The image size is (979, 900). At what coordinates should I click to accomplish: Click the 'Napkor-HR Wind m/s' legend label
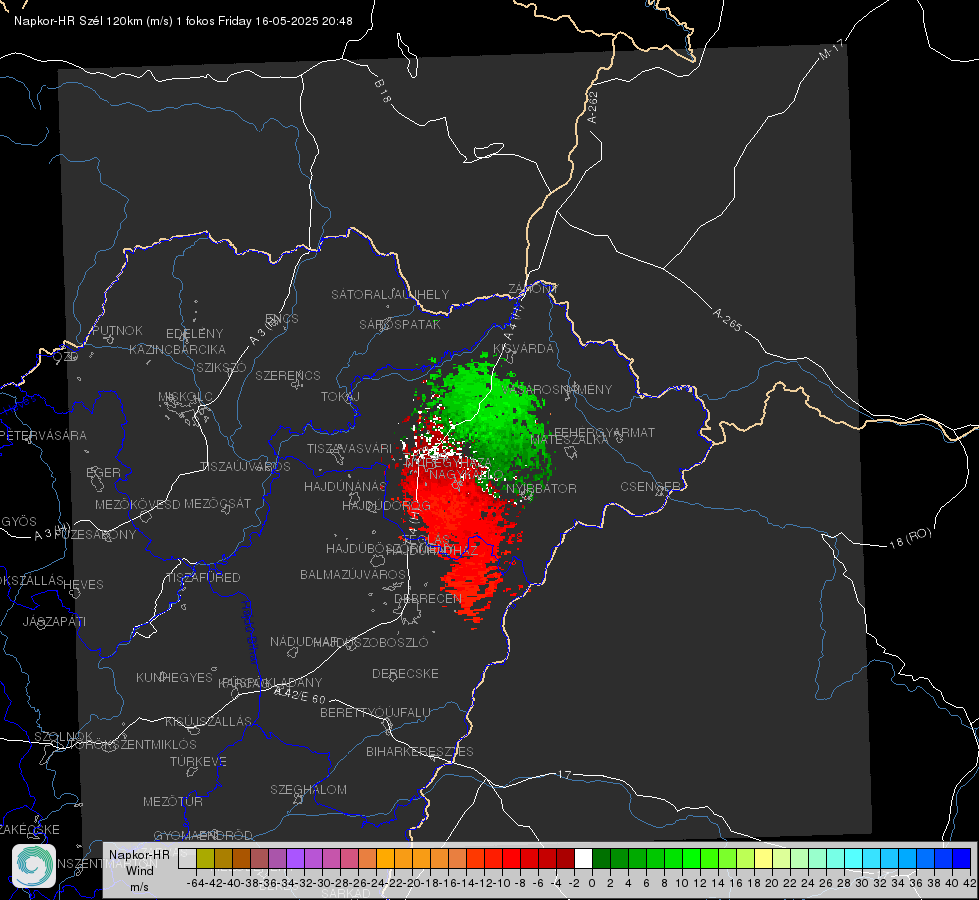(139, 871)
